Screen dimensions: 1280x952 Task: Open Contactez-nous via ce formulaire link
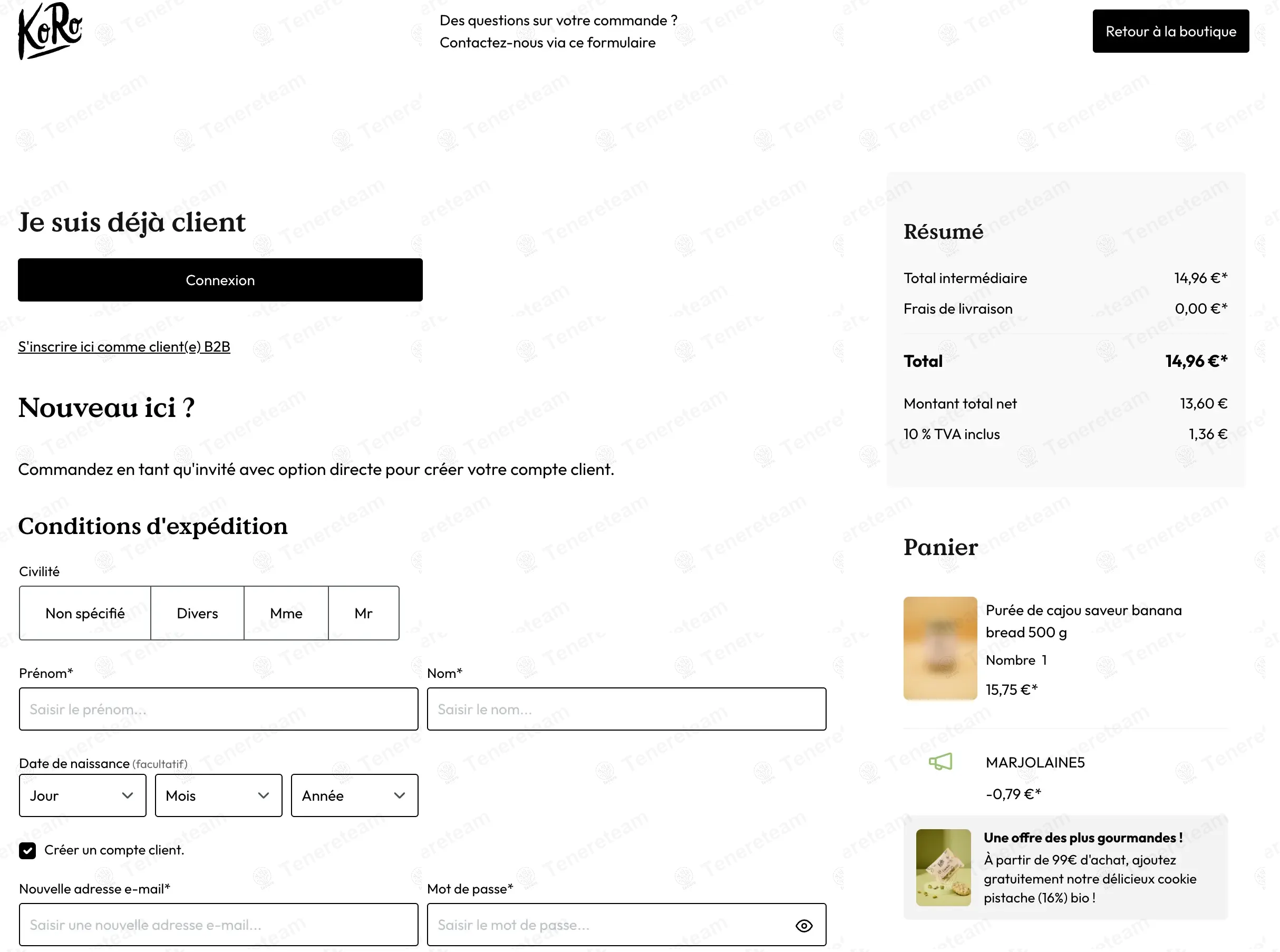tap(548, 43)
